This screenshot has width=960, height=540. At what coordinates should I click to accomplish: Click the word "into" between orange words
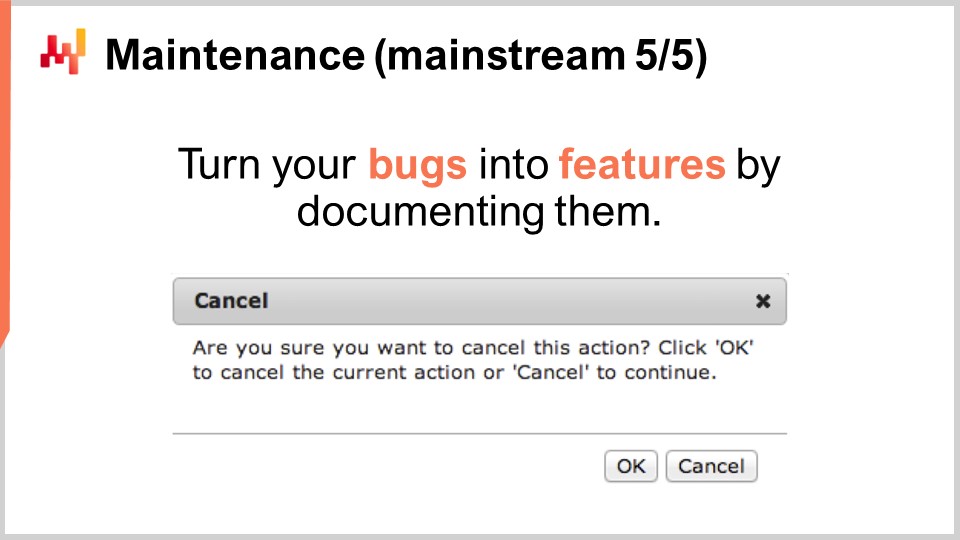coord(513,164)
